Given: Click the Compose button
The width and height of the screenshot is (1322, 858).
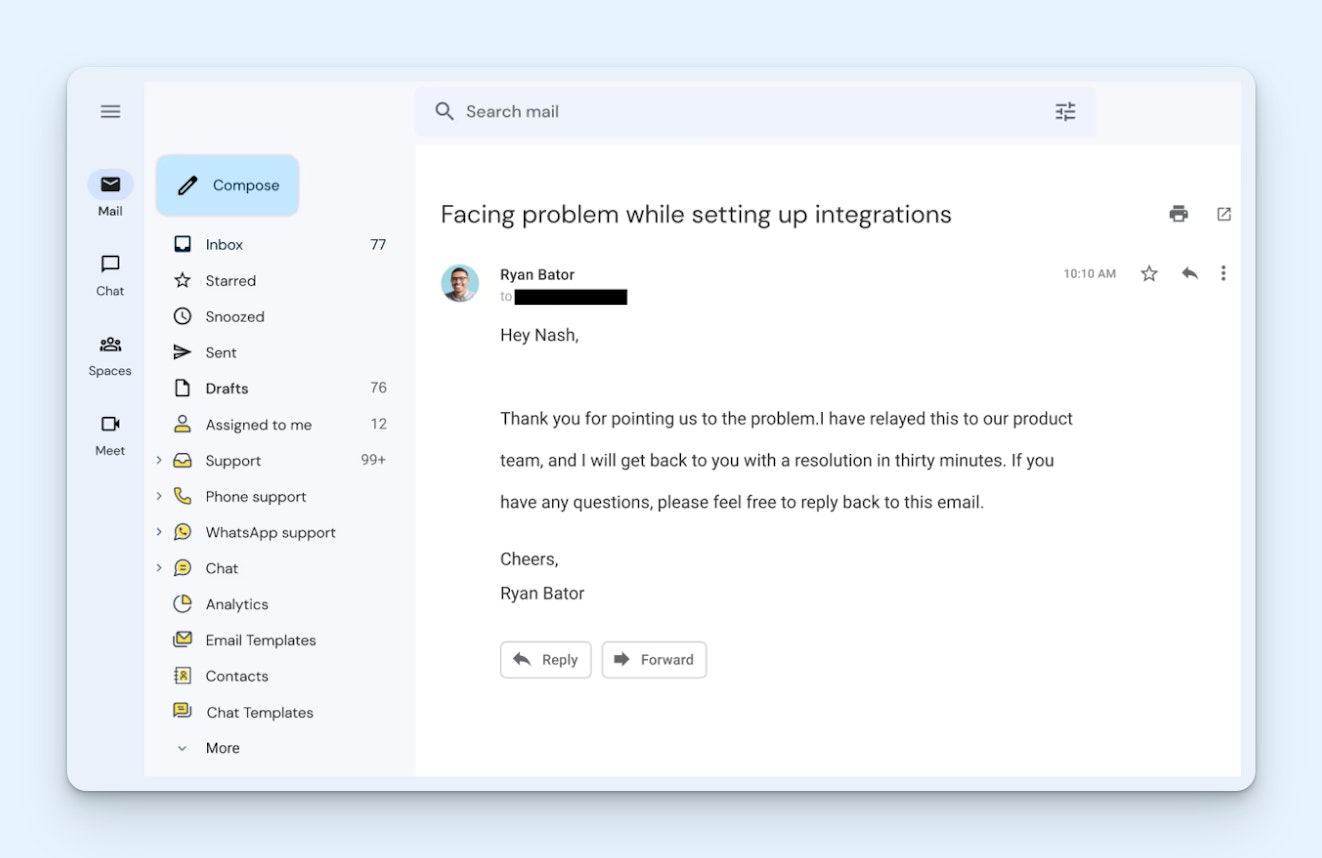Looking at the screenshot, I should pos(228,185).
